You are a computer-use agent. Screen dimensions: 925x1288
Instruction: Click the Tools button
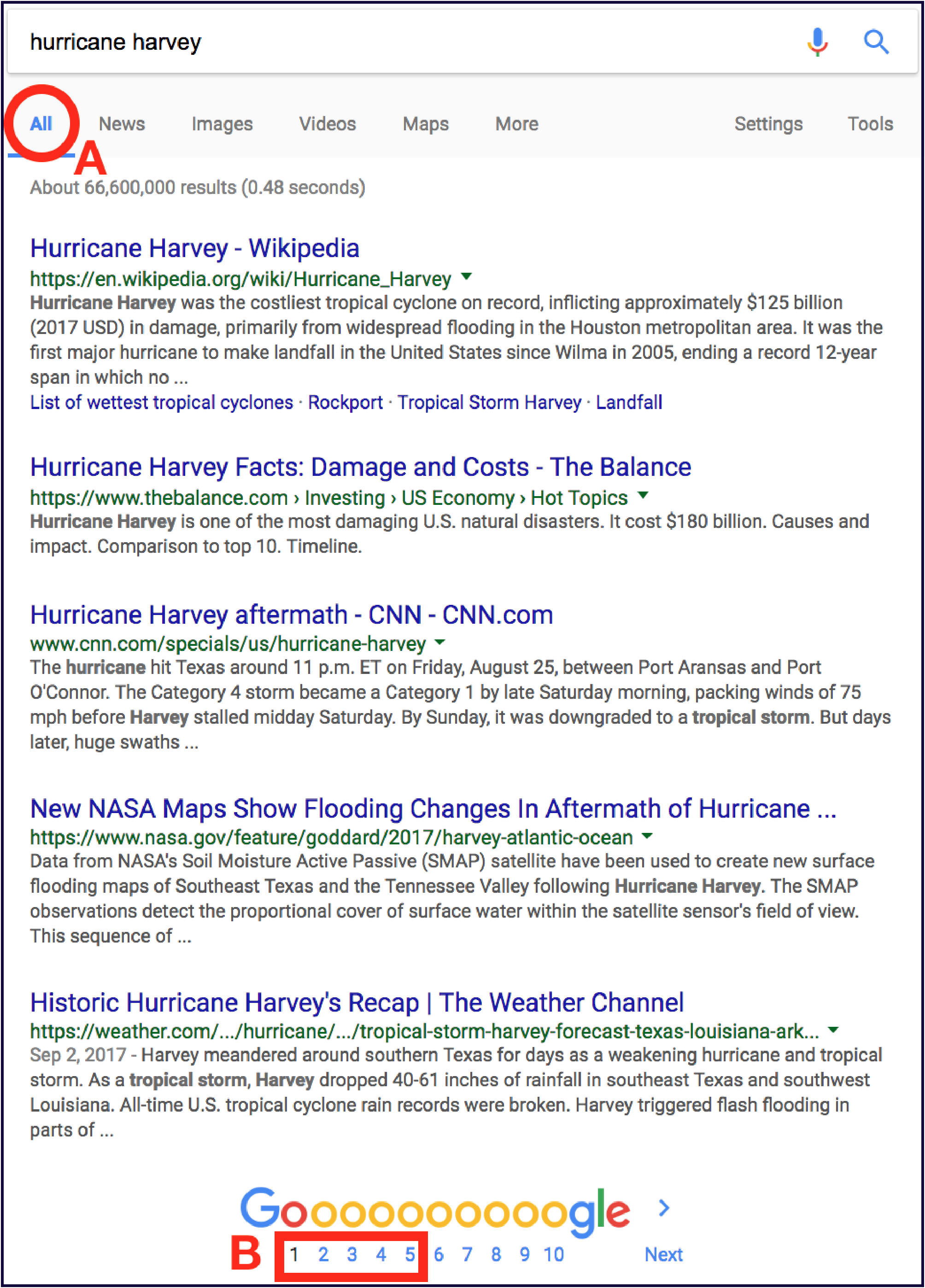[870, 124]
